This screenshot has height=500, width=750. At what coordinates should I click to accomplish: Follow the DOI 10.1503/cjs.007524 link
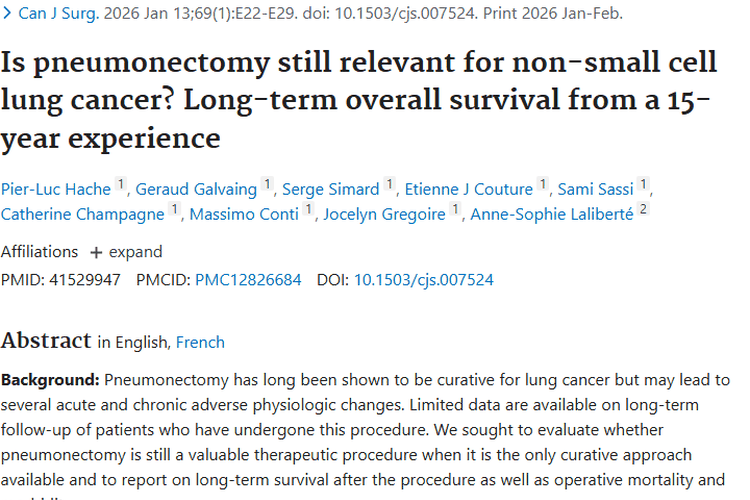tap(423, 280)
